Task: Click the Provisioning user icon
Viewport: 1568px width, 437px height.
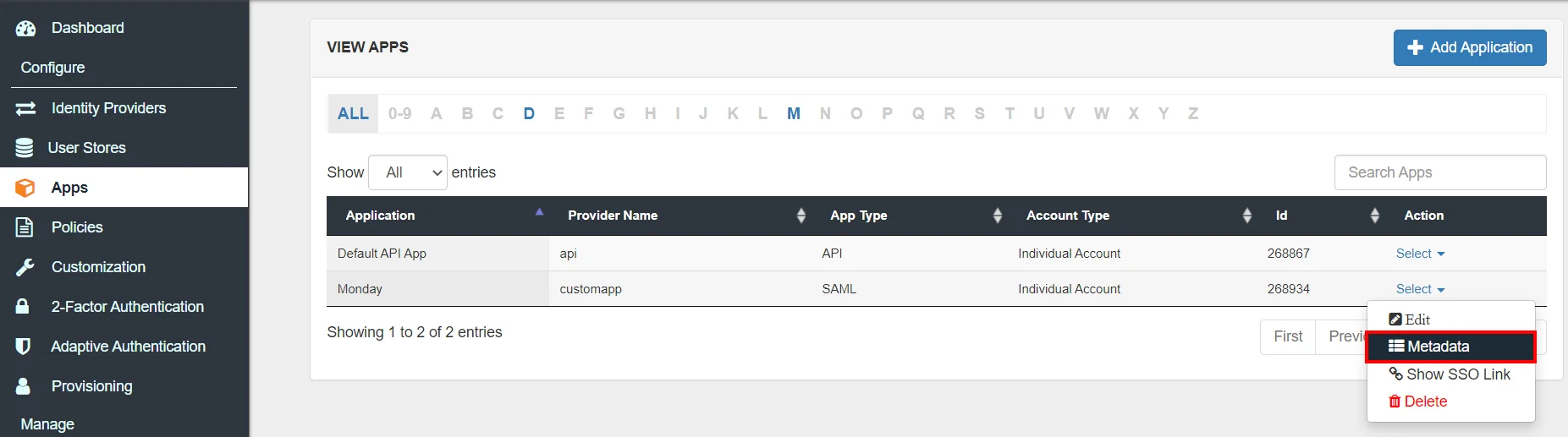Action: coord(23,386)
